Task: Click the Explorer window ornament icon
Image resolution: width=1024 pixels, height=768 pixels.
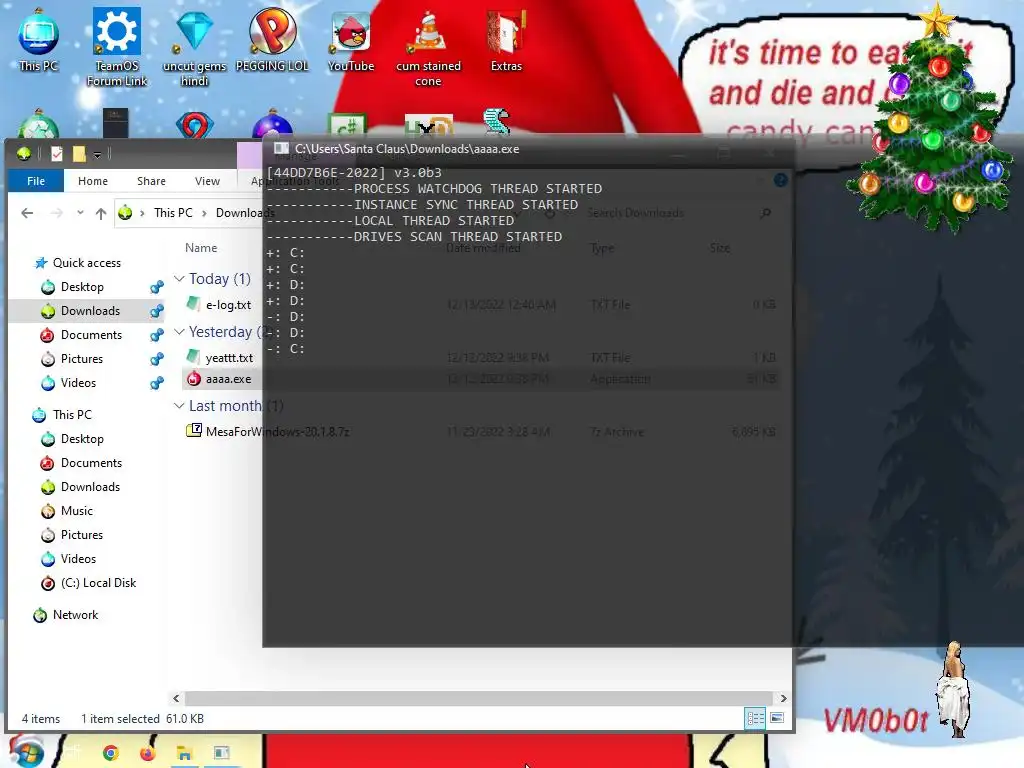Action: pos(24,153)
